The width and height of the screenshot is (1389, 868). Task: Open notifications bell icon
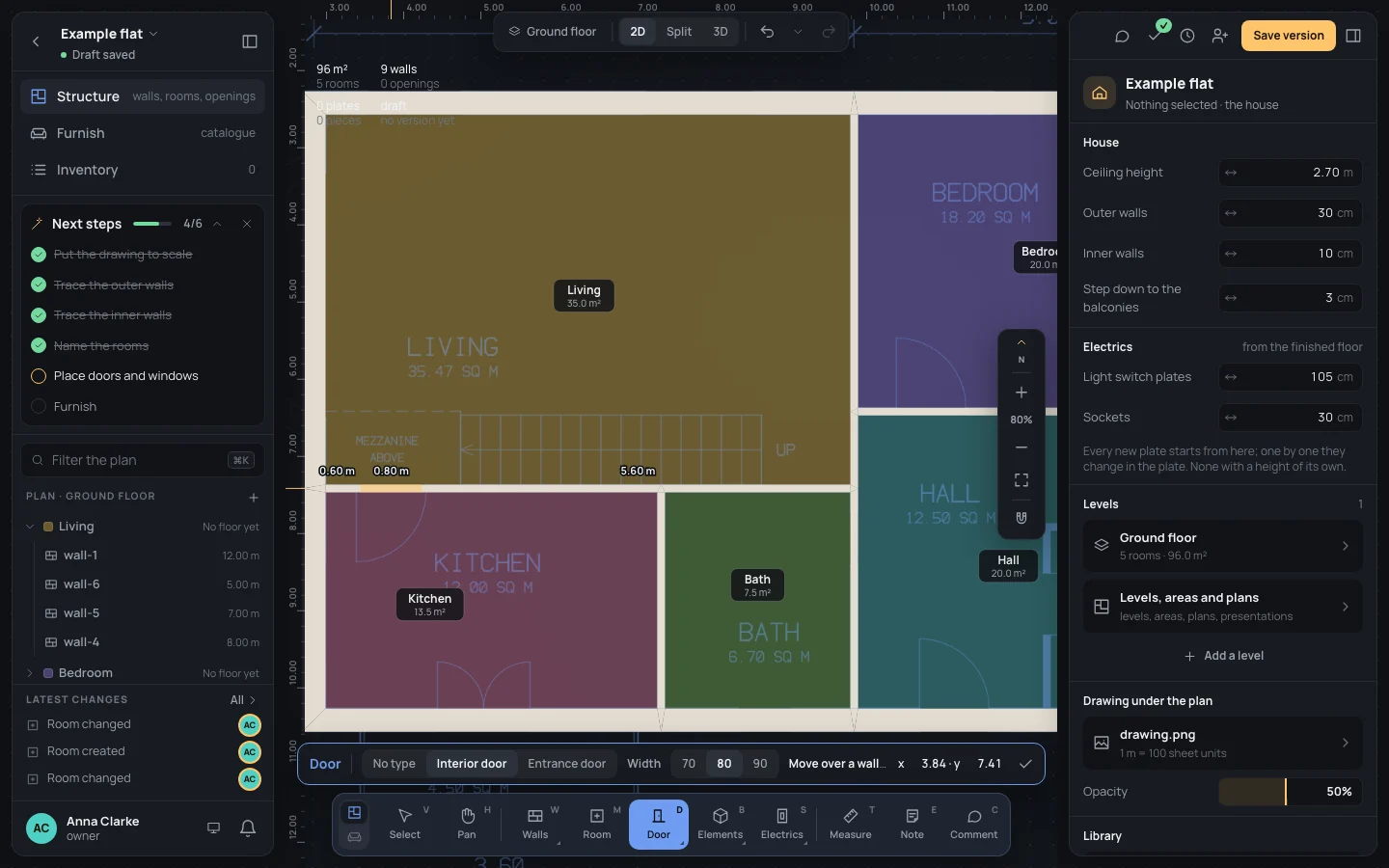pyautogui.click(x=248, y=827)
